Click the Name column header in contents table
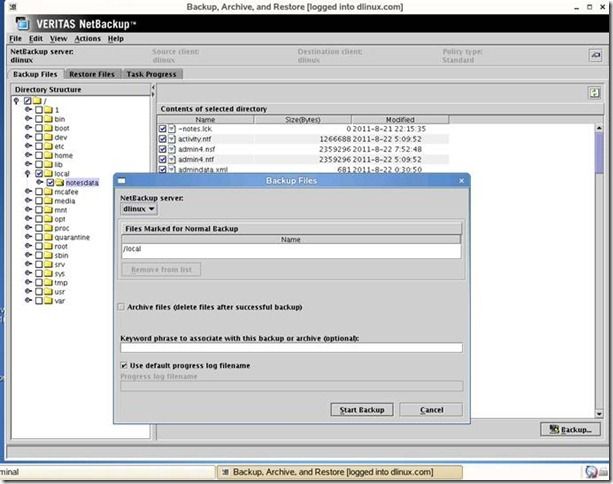 [x=205, y=120]
